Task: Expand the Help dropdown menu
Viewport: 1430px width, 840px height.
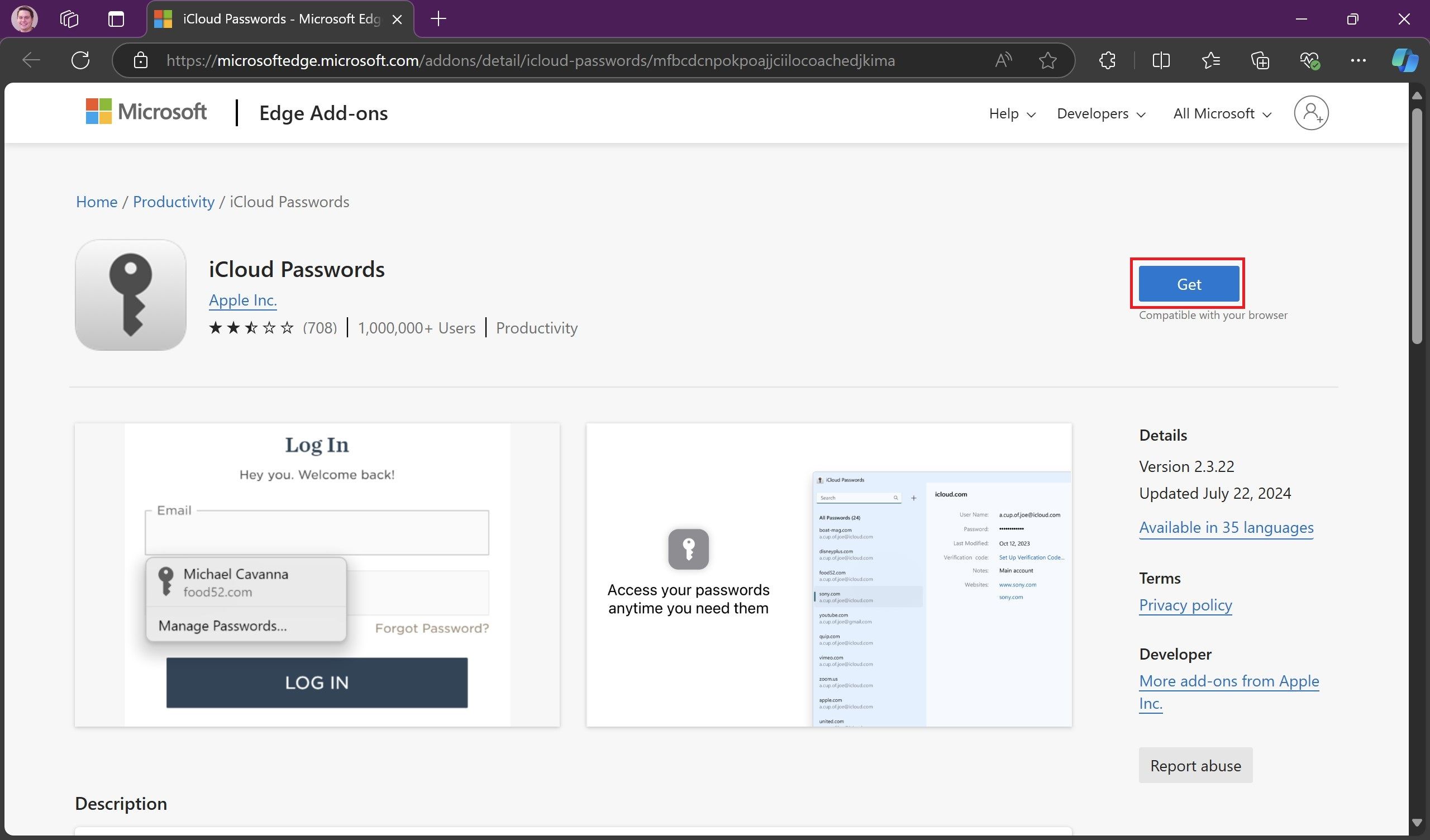Action: tap(1011, 113)
